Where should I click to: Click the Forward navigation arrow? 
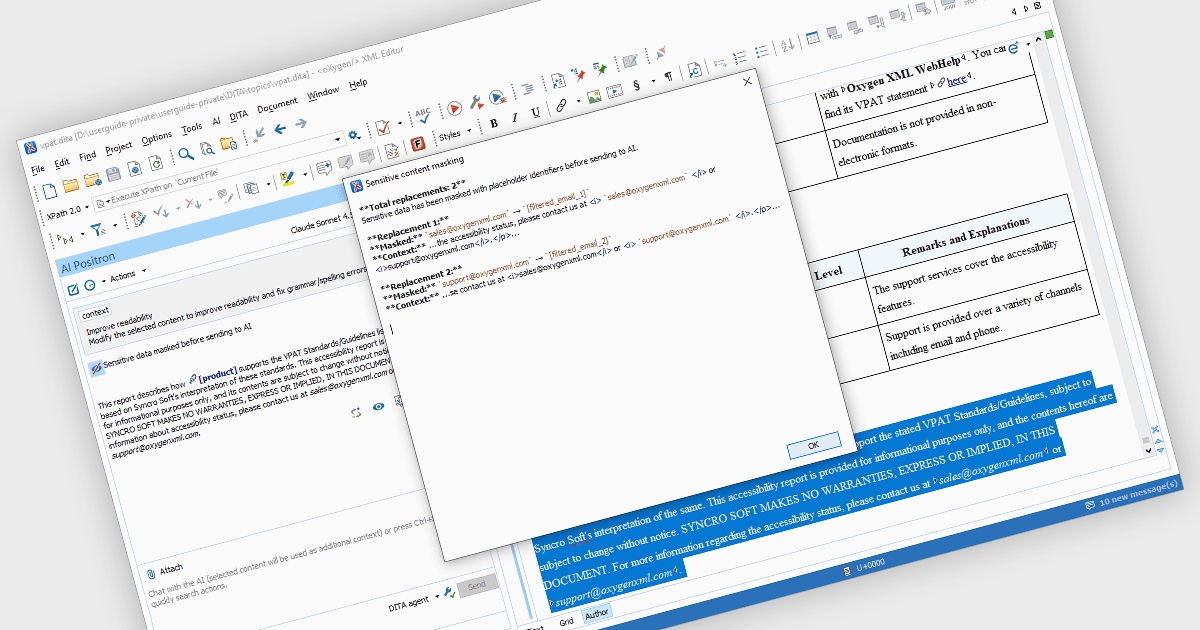click(x=300, y=123)
